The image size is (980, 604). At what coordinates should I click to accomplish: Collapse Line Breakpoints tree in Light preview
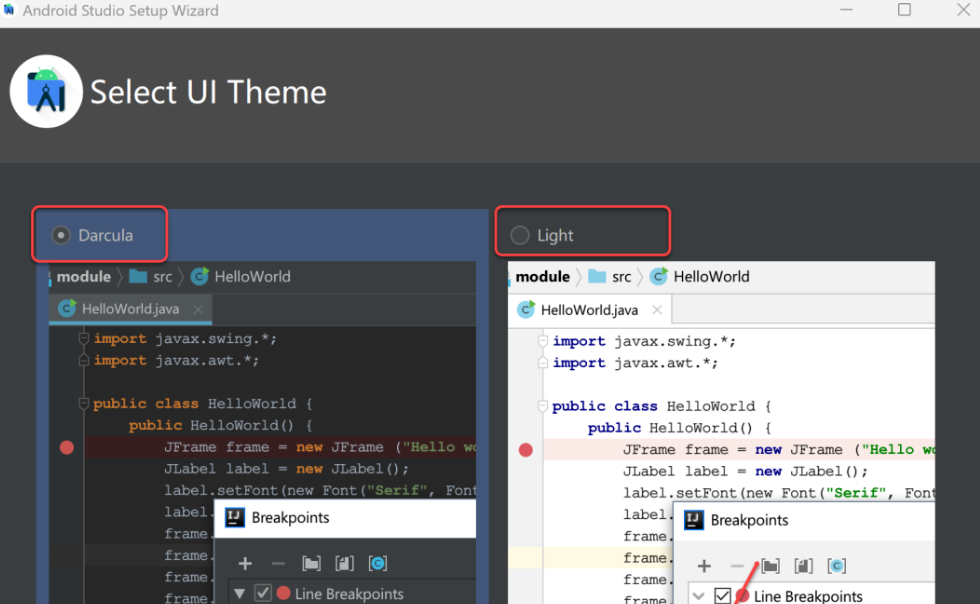(699, 596)
